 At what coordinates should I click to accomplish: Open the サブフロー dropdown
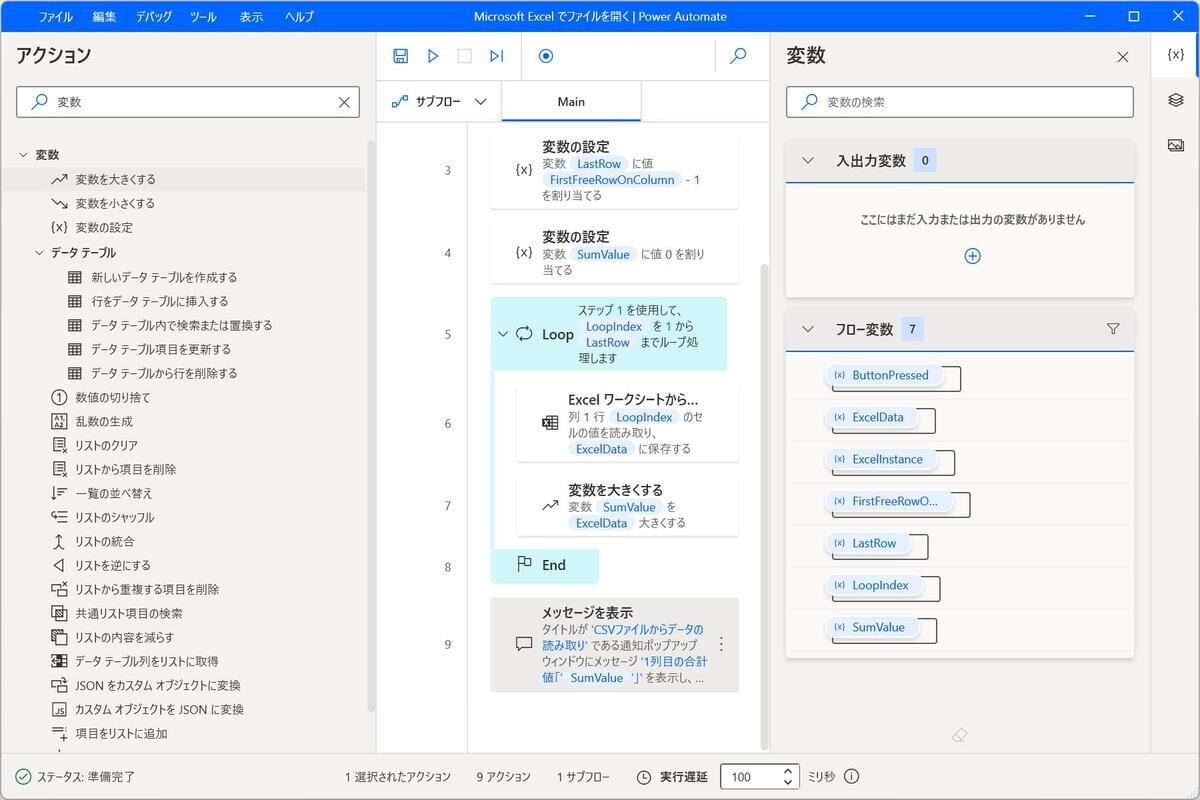[x=439, y=102]
